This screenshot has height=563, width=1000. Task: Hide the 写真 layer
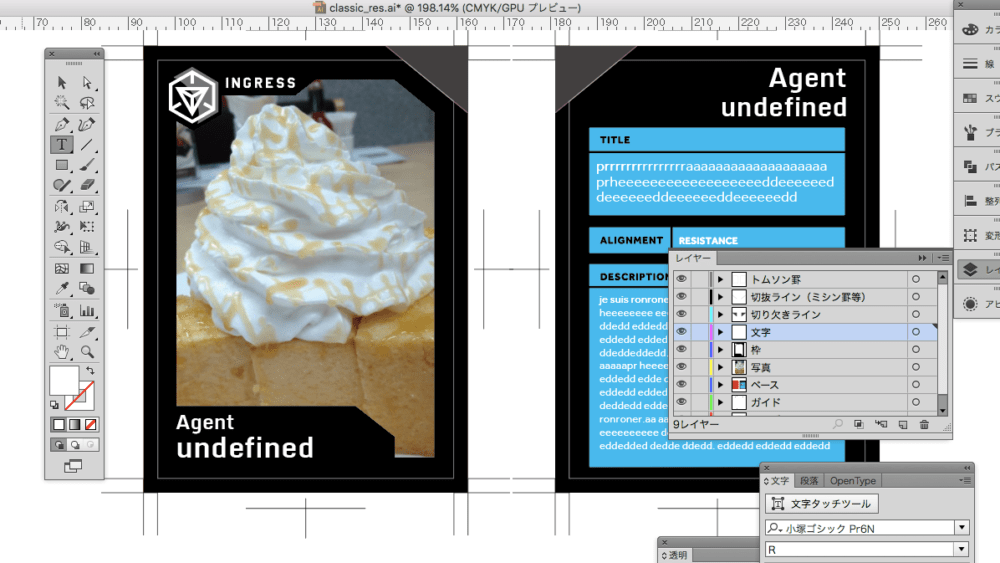pos(681,367)
